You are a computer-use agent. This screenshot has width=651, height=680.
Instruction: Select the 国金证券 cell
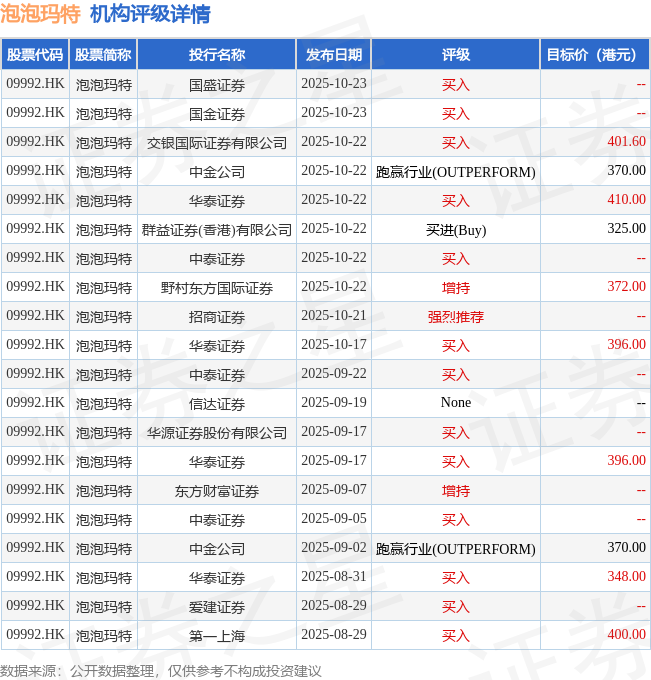pos(217,113)
